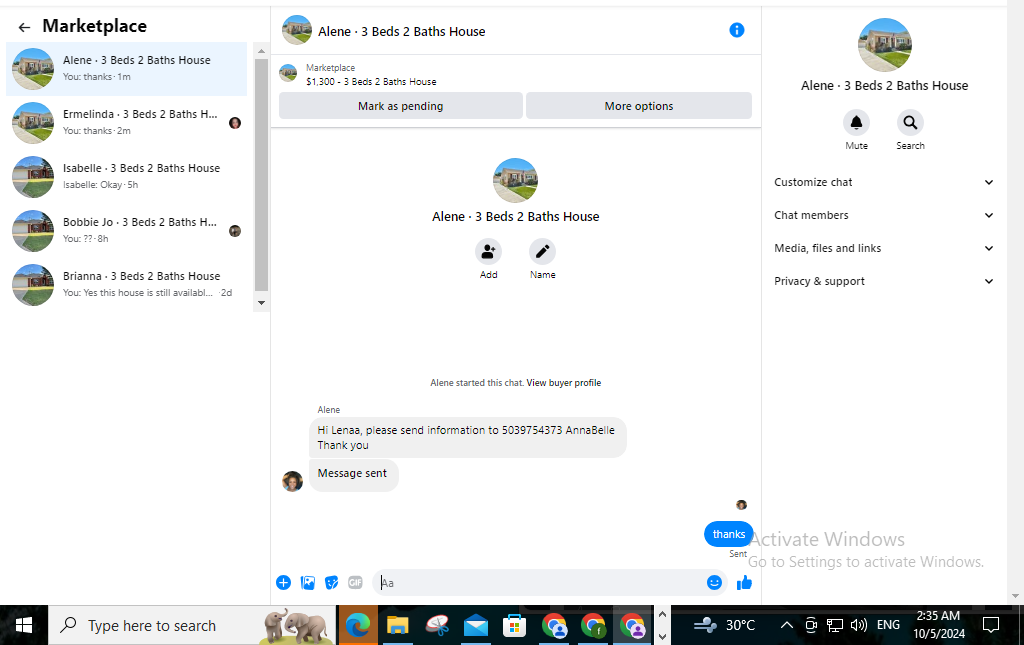
Task: Click Alene's avatar beside Message sent
Action: click(x=293, y=482)
